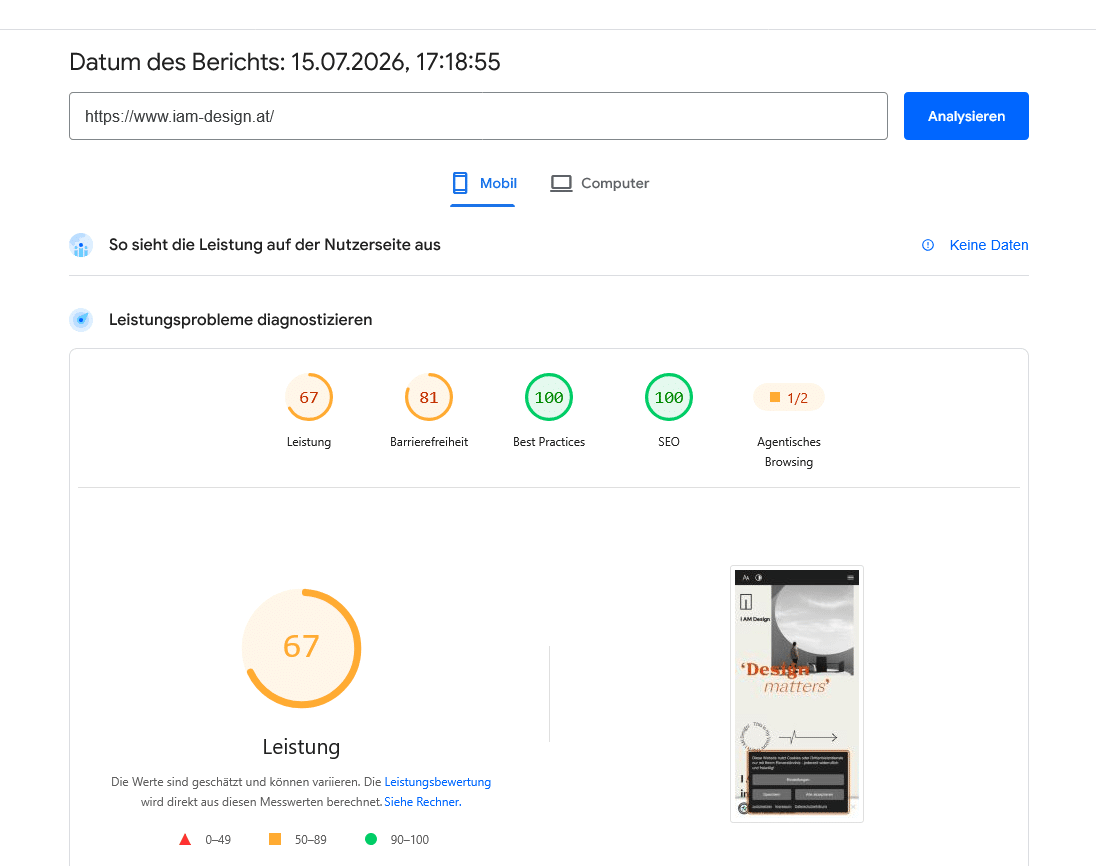Select the Barrierefreiheit 81 score gauge
1096x866 pixels.
pos(429,397)
